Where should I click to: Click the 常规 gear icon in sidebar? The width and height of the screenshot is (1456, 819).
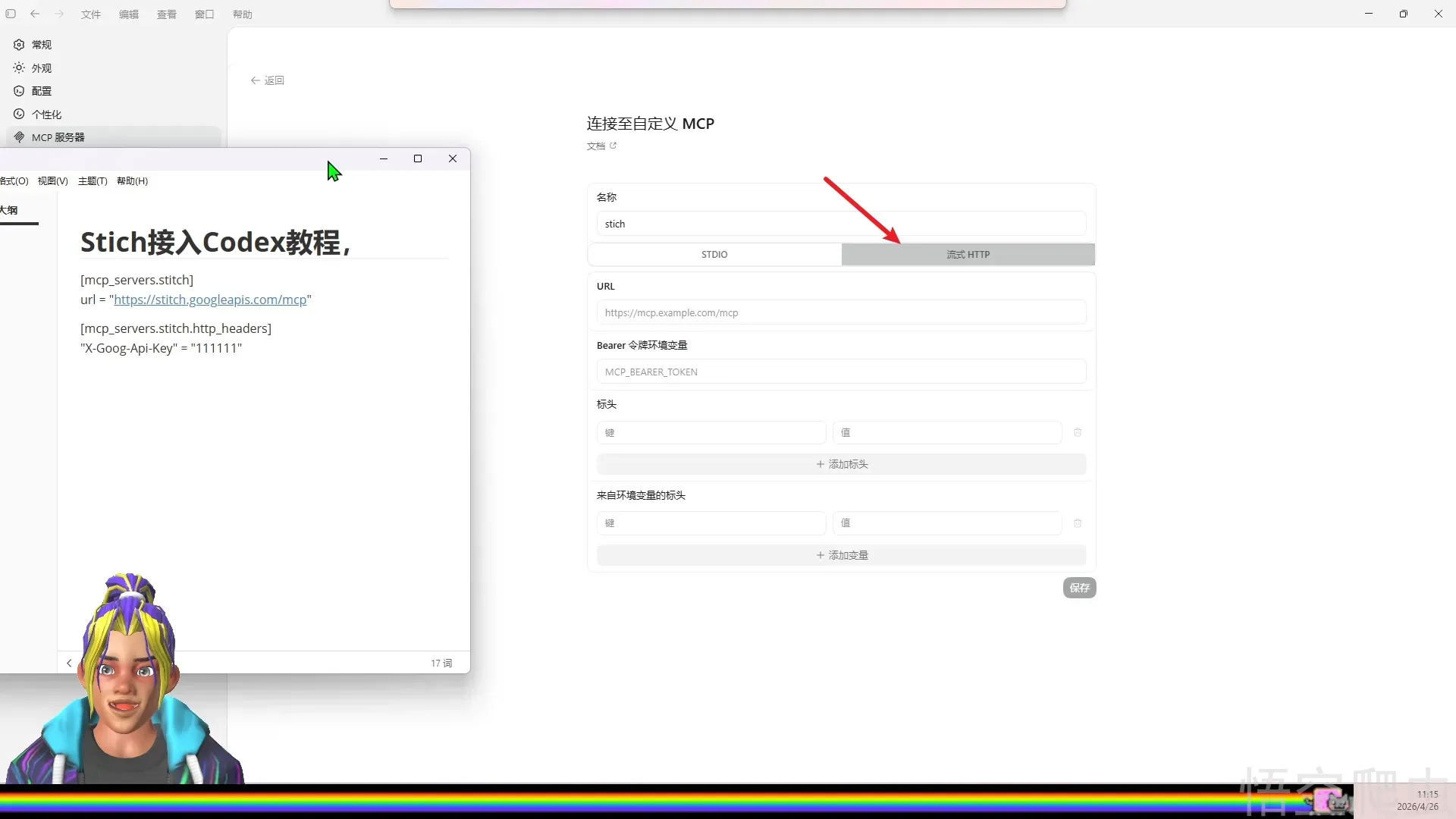19,45
